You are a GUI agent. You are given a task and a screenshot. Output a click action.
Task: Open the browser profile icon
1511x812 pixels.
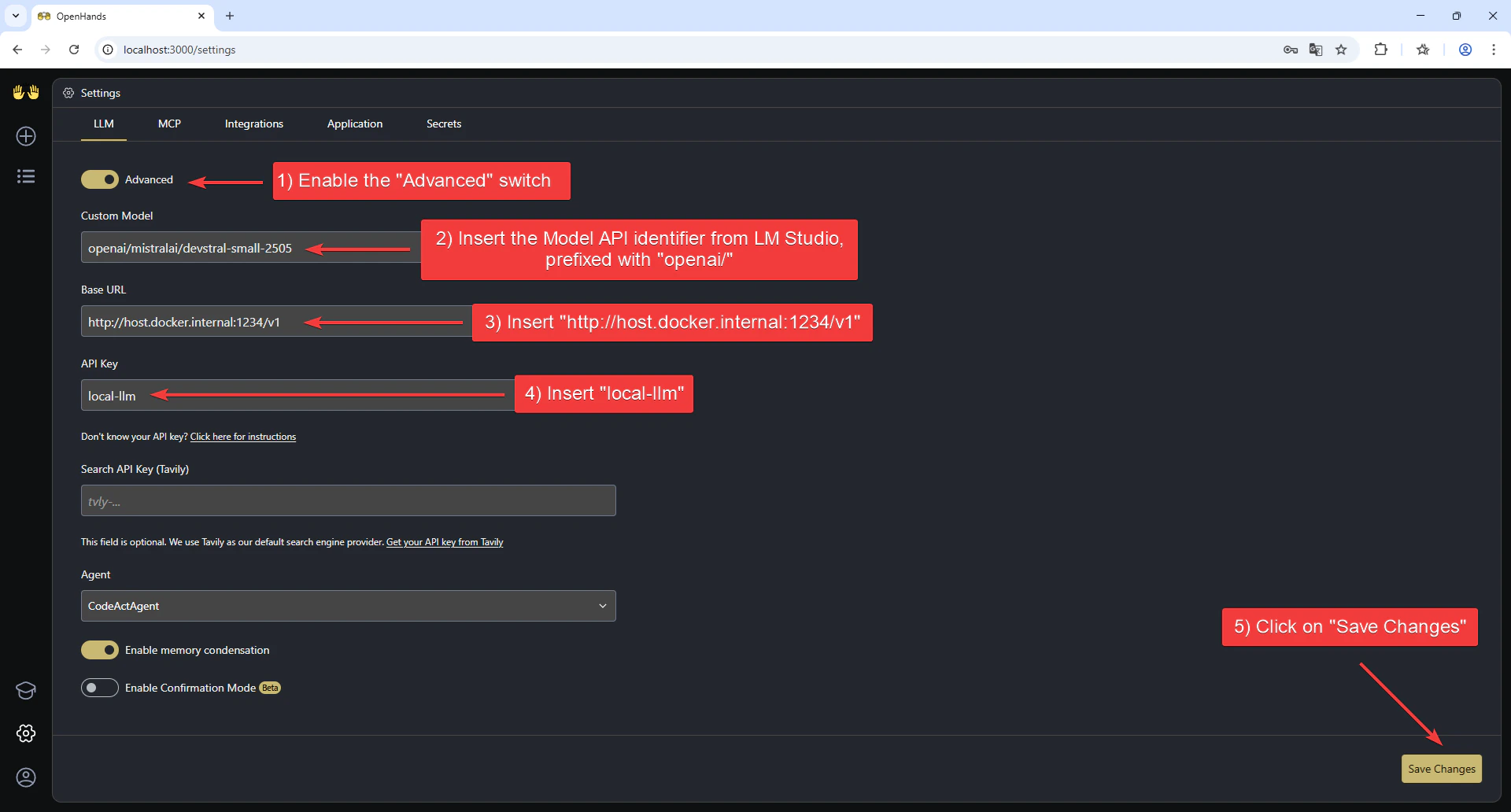[x=1465, y=50]
